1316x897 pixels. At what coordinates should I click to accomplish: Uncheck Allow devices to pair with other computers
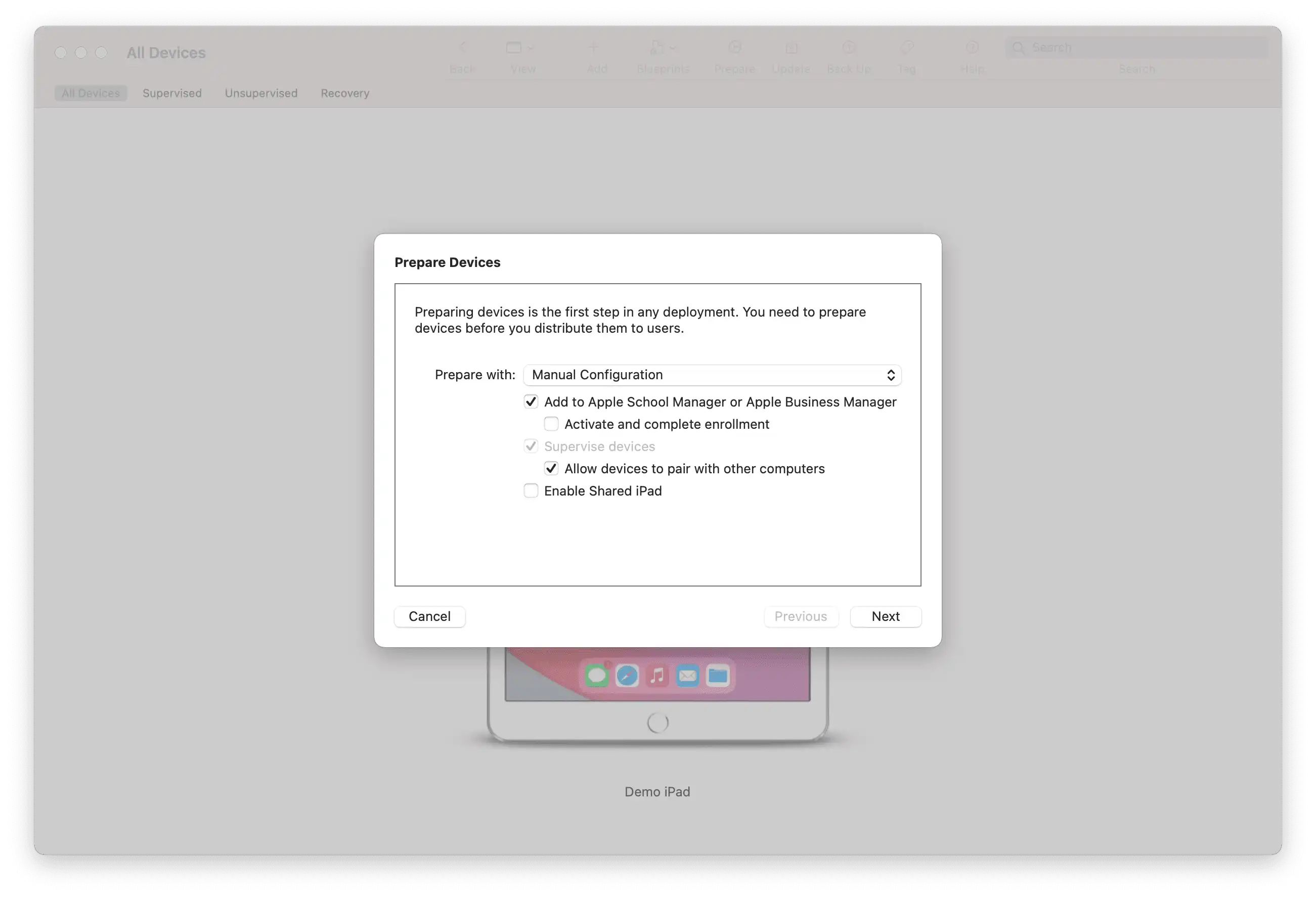point(551,468)
